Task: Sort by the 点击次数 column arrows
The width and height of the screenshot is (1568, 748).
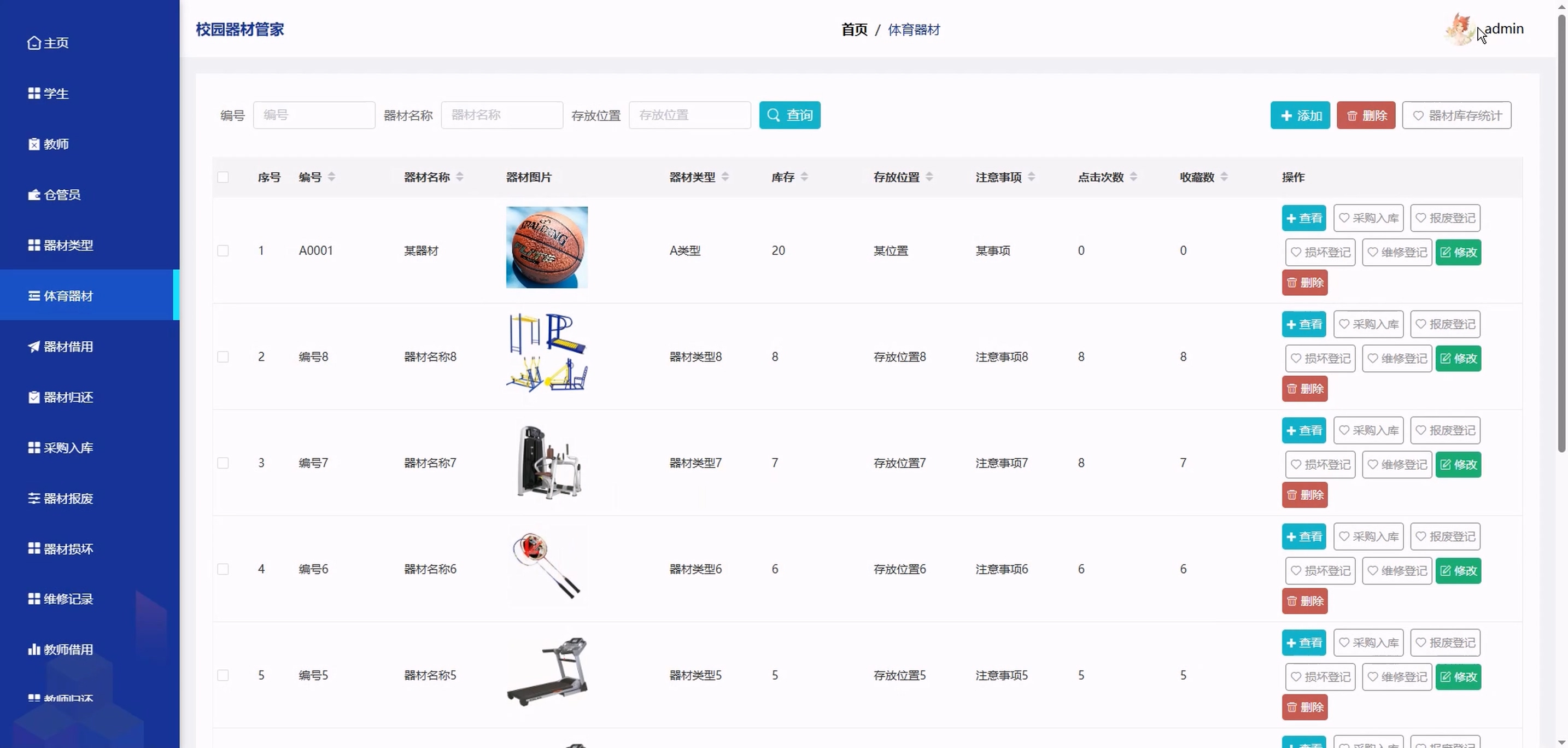Action: [1133, 177]
